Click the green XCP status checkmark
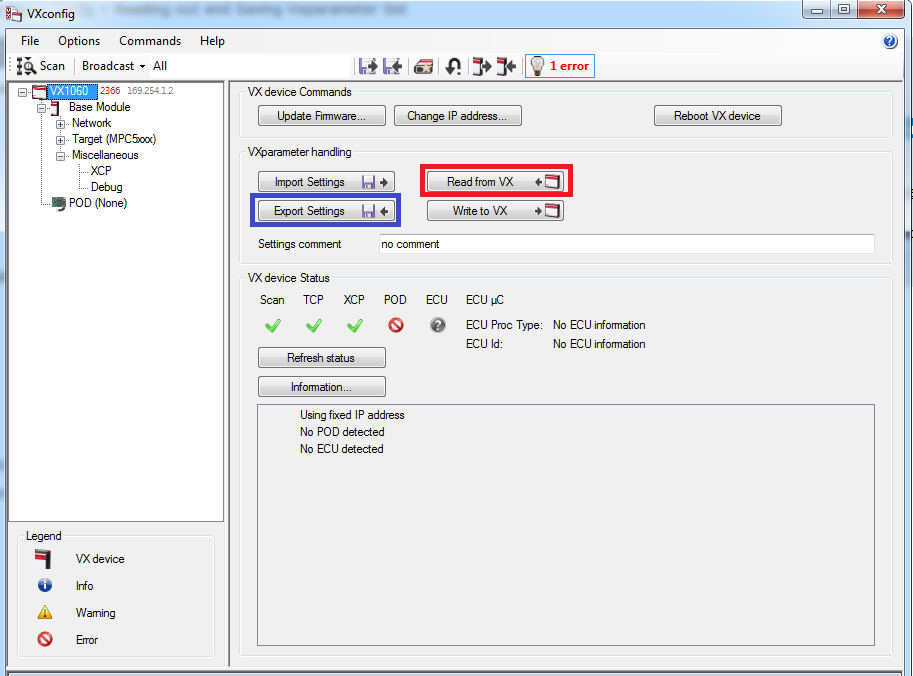The width and height of the screenshot is (913, 676). click(354, 325)
